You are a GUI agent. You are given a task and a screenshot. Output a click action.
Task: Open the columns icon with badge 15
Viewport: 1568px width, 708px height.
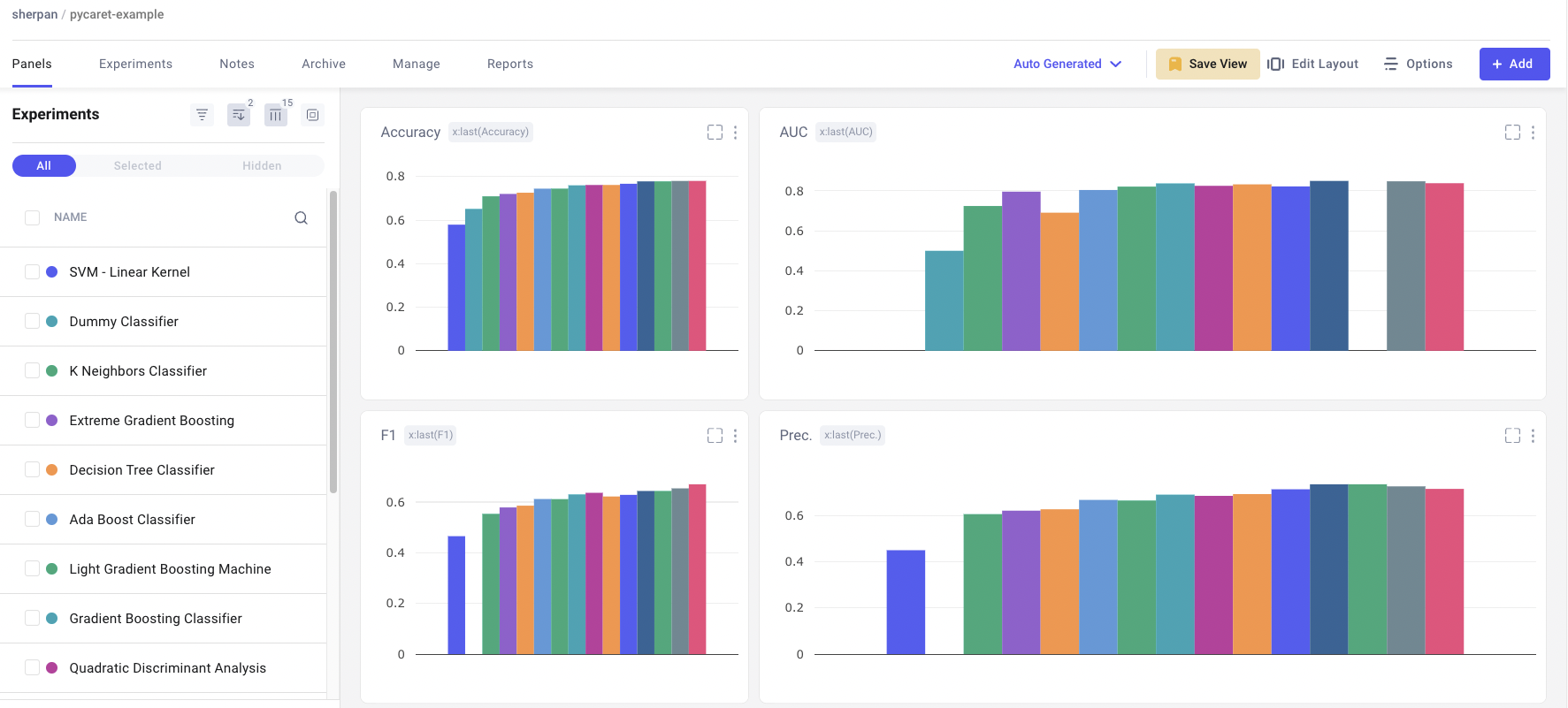click(276, 115)
